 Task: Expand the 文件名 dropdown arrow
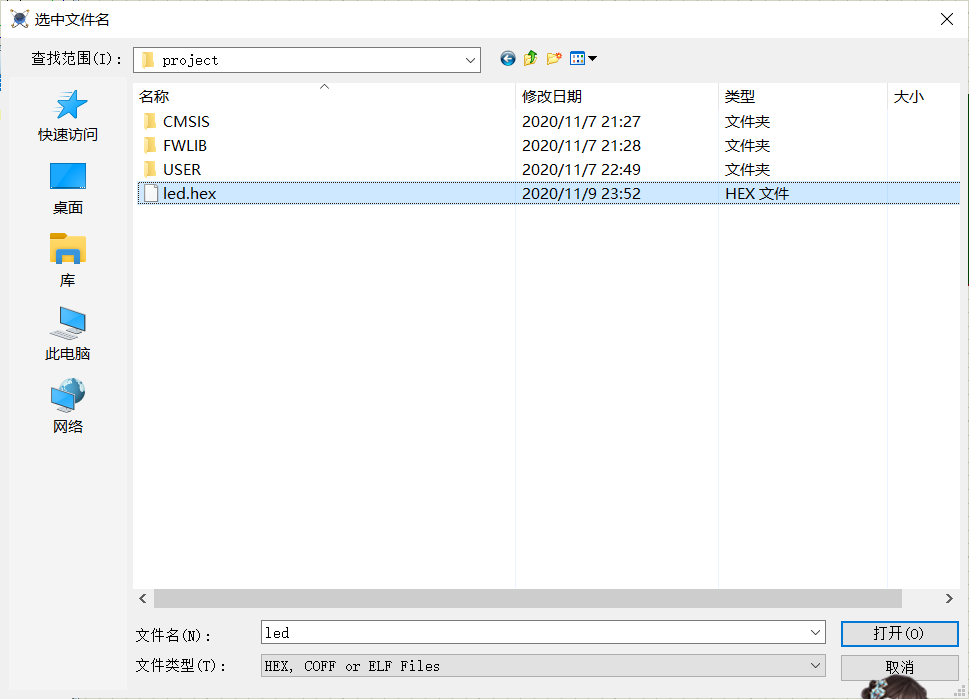point(815,632)
